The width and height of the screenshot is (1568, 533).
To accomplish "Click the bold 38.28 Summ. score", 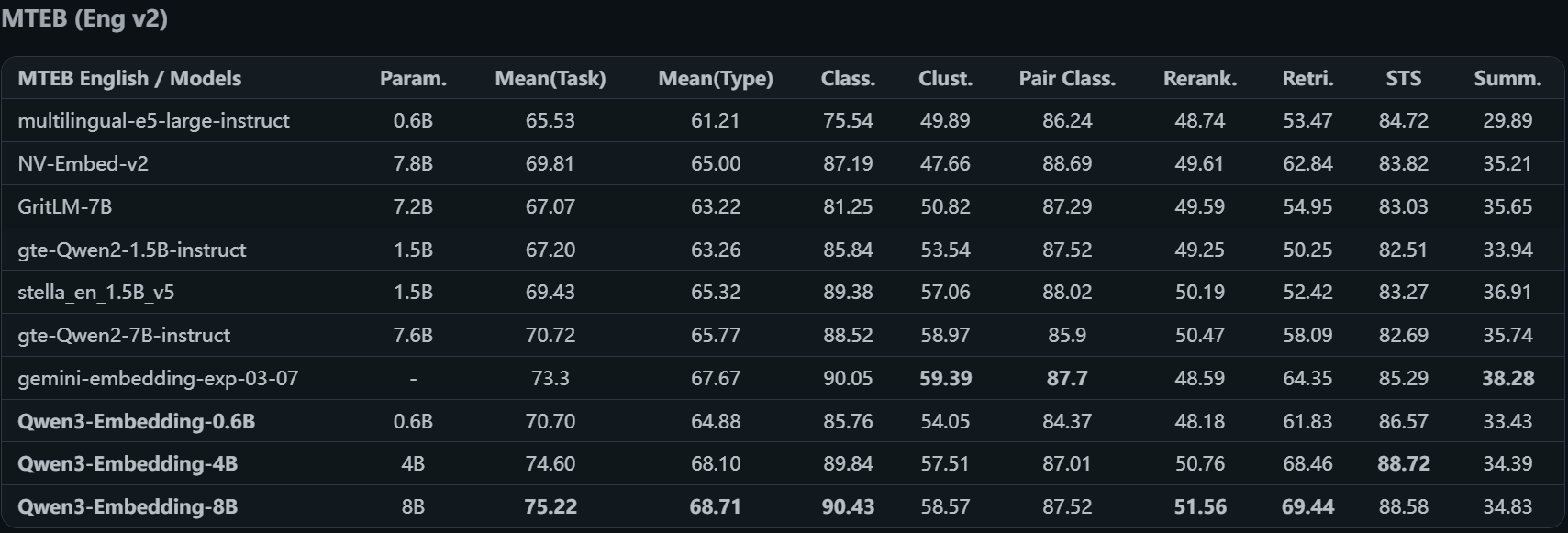I will (x=1507, y=379).
